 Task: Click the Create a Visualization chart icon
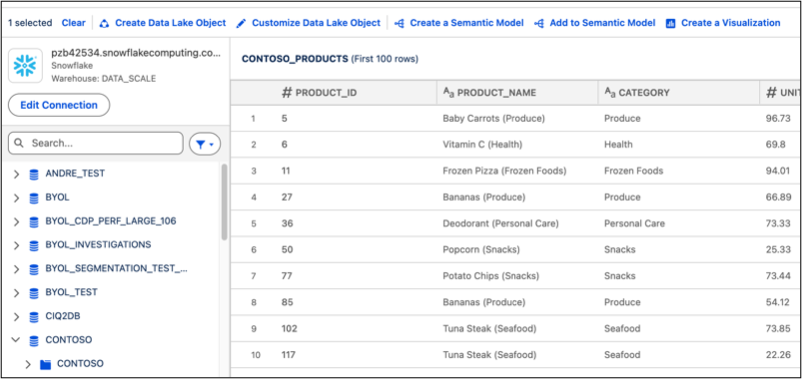click(x=671, y=23)
